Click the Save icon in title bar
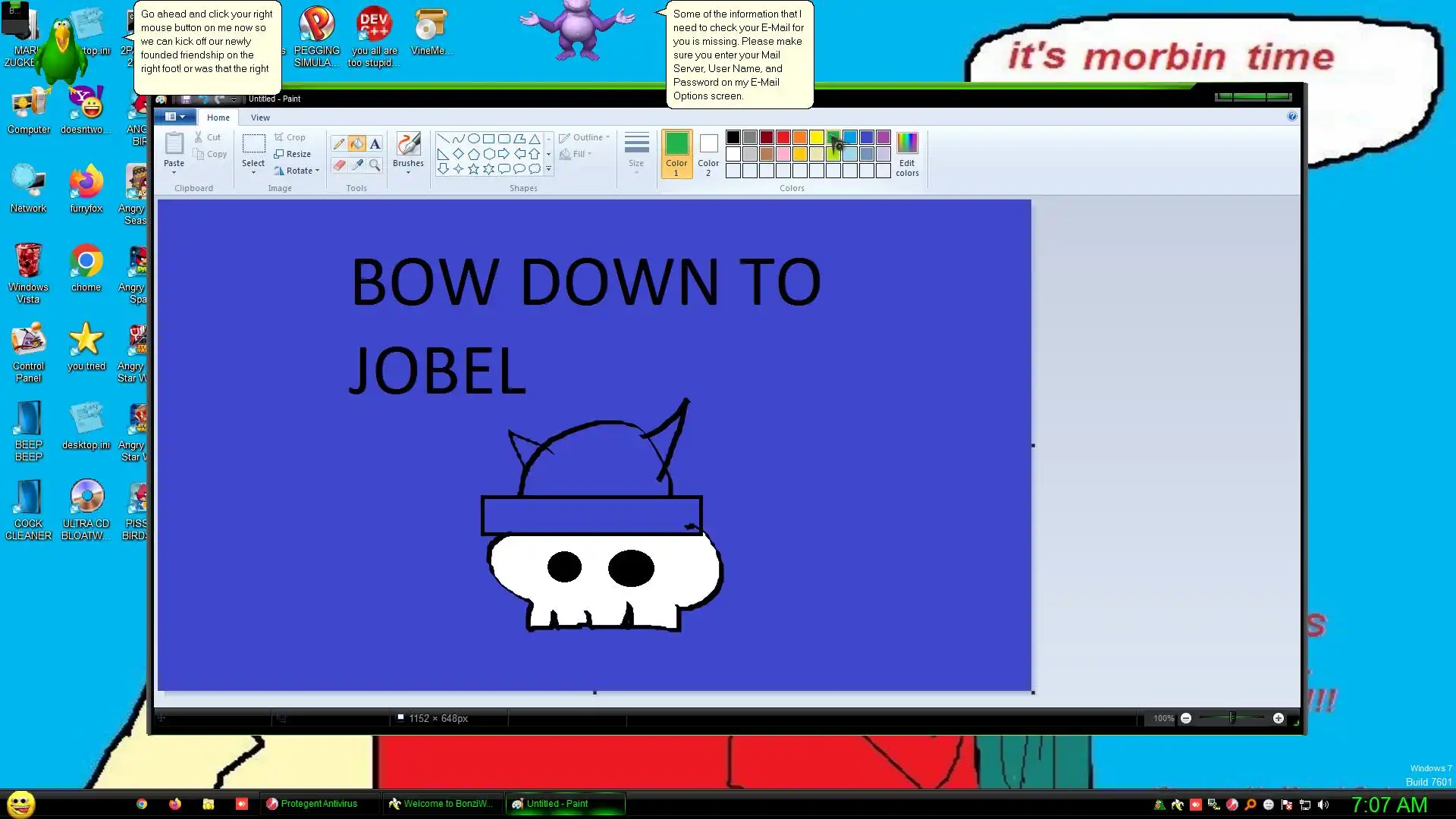 (x=186, y=99)
